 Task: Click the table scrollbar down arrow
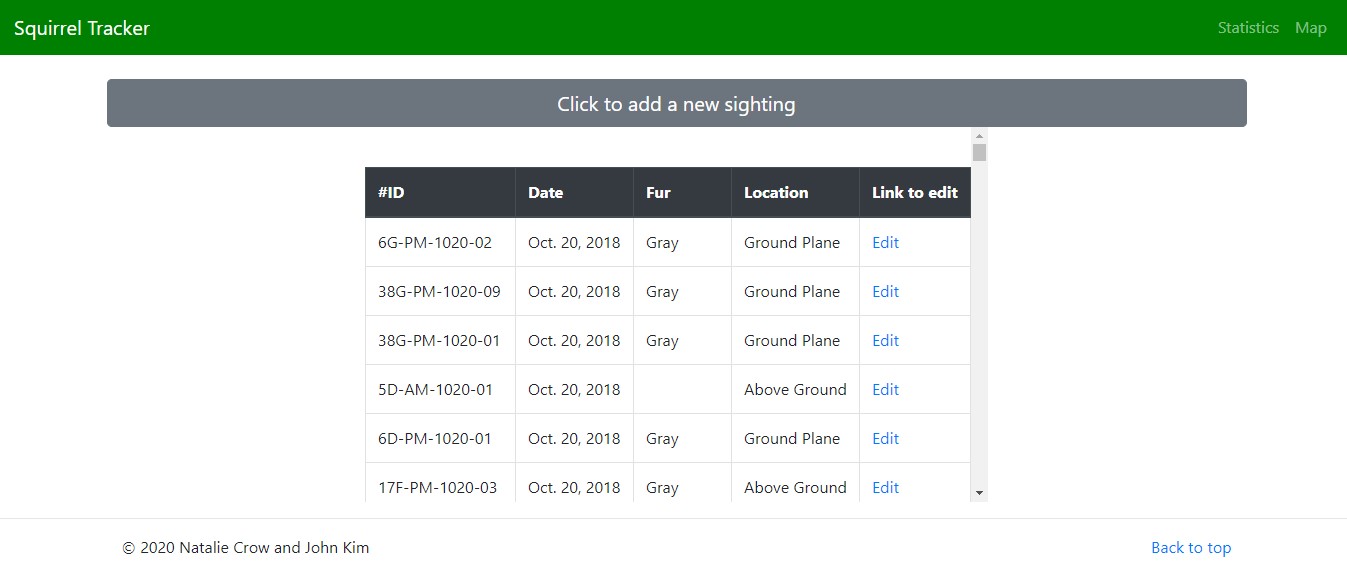pyautogui.click(x=979, y=493)
